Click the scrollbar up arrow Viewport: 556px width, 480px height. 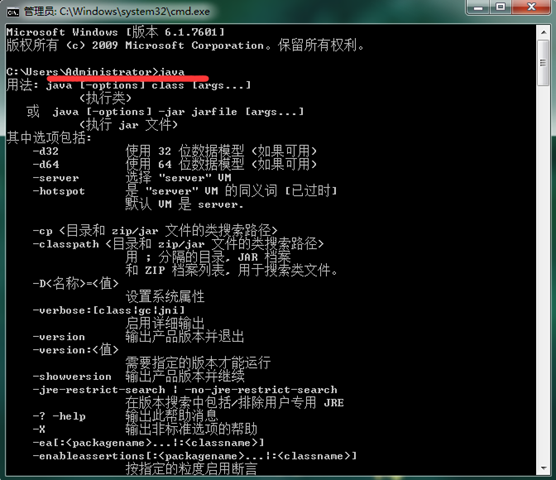[543, 32]
